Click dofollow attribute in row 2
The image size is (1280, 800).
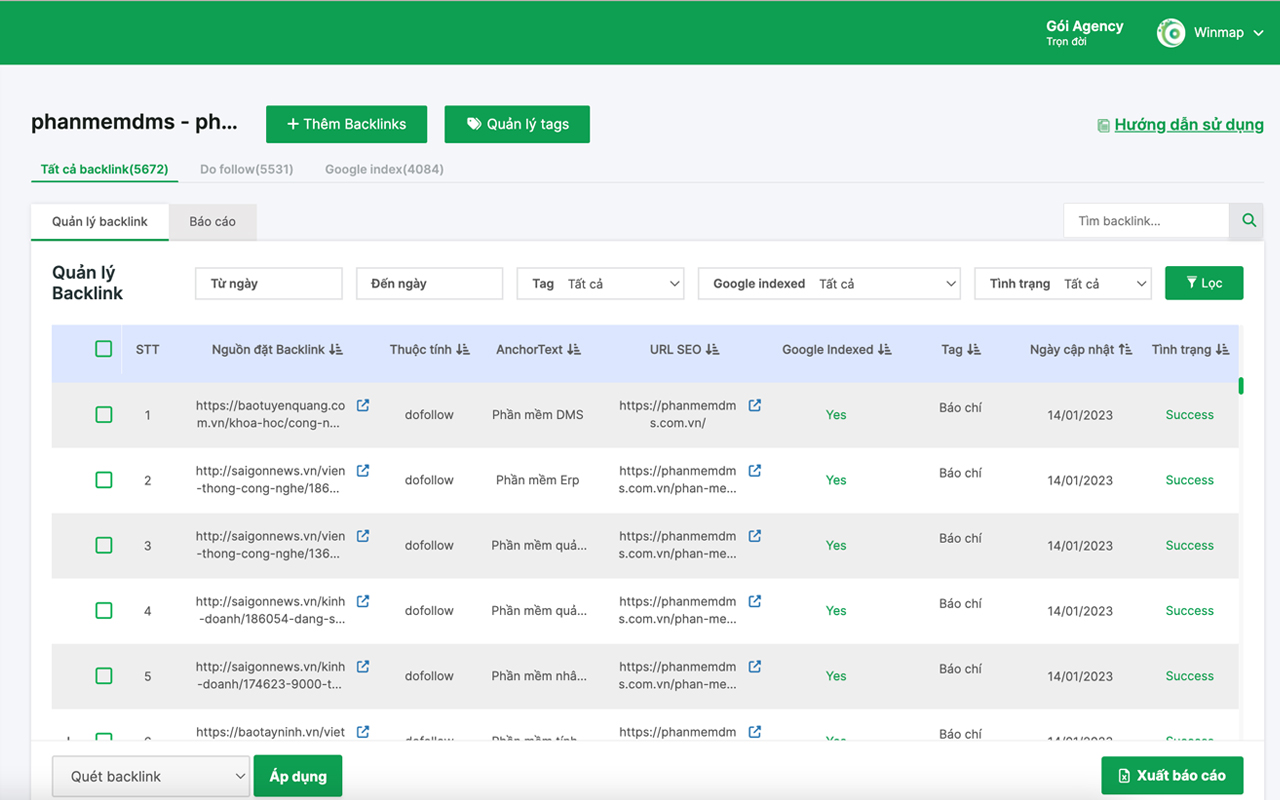tap(429, 480)
